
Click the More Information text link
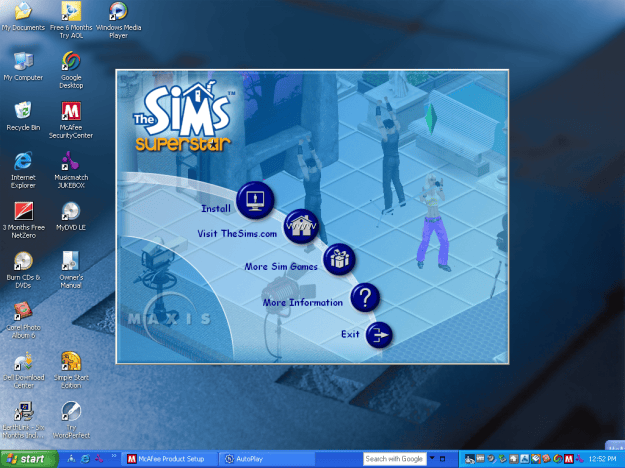tap(303, 303)
